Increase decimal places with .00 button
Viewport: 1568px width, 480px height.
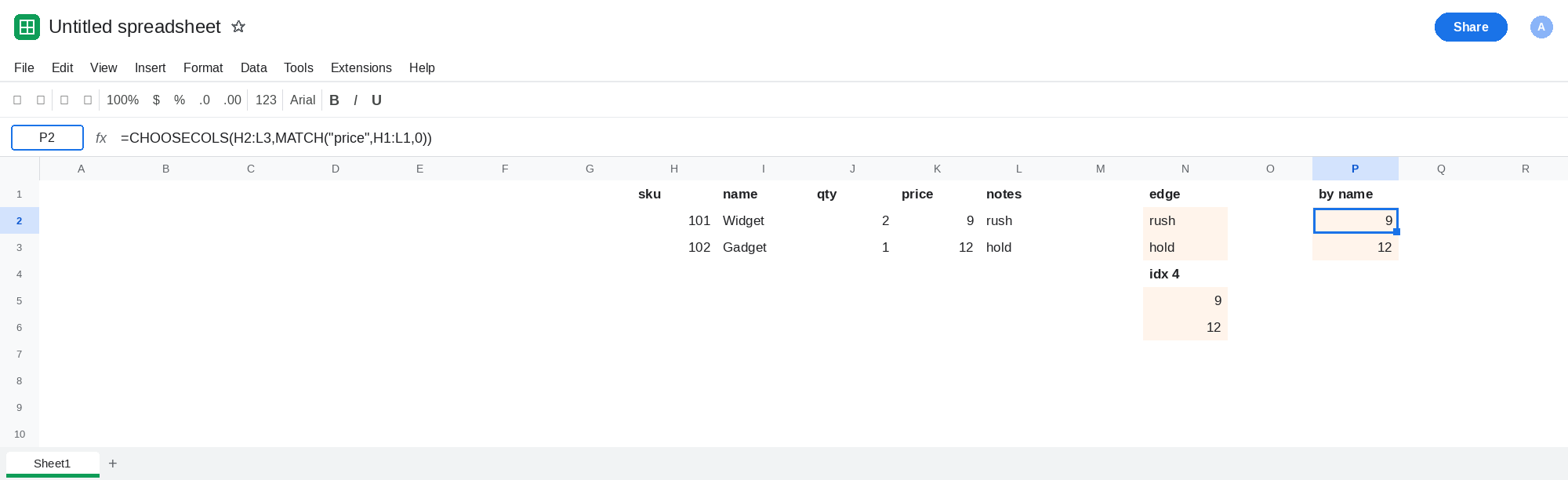[x=232, y=100]
